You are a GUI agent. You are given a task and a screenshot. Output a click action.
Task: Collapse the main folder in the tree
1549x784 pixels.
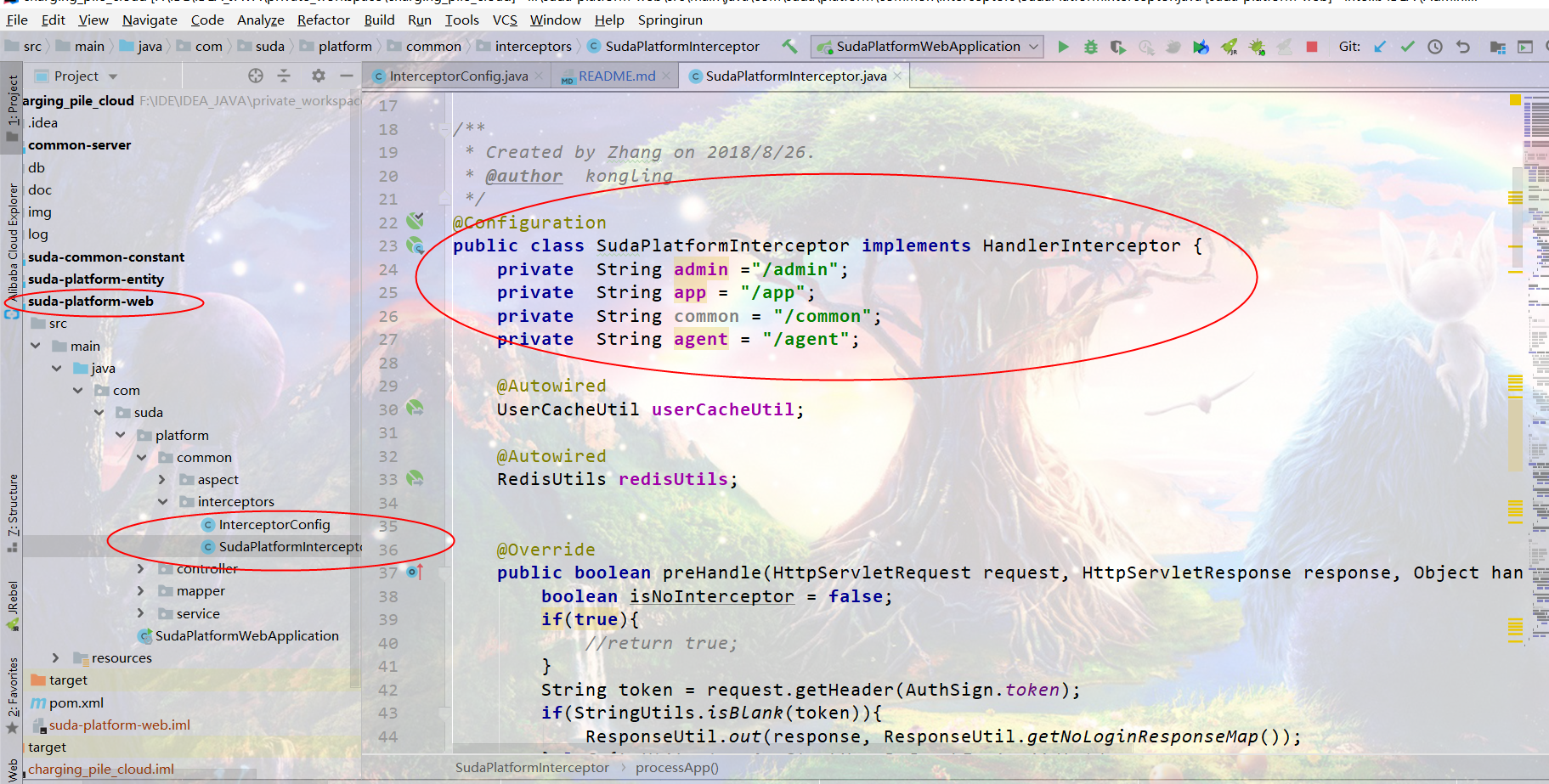(36, 346)
